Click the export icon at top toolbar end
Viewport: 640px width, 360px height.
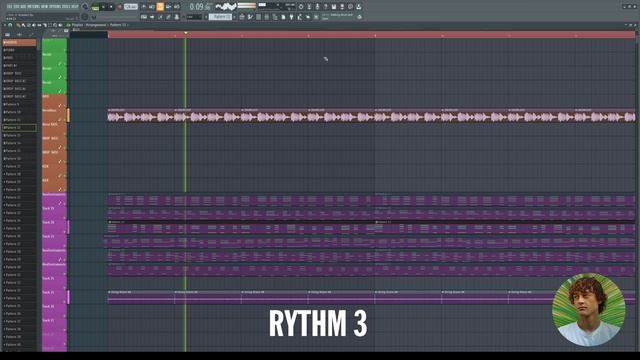click(359, 7)
